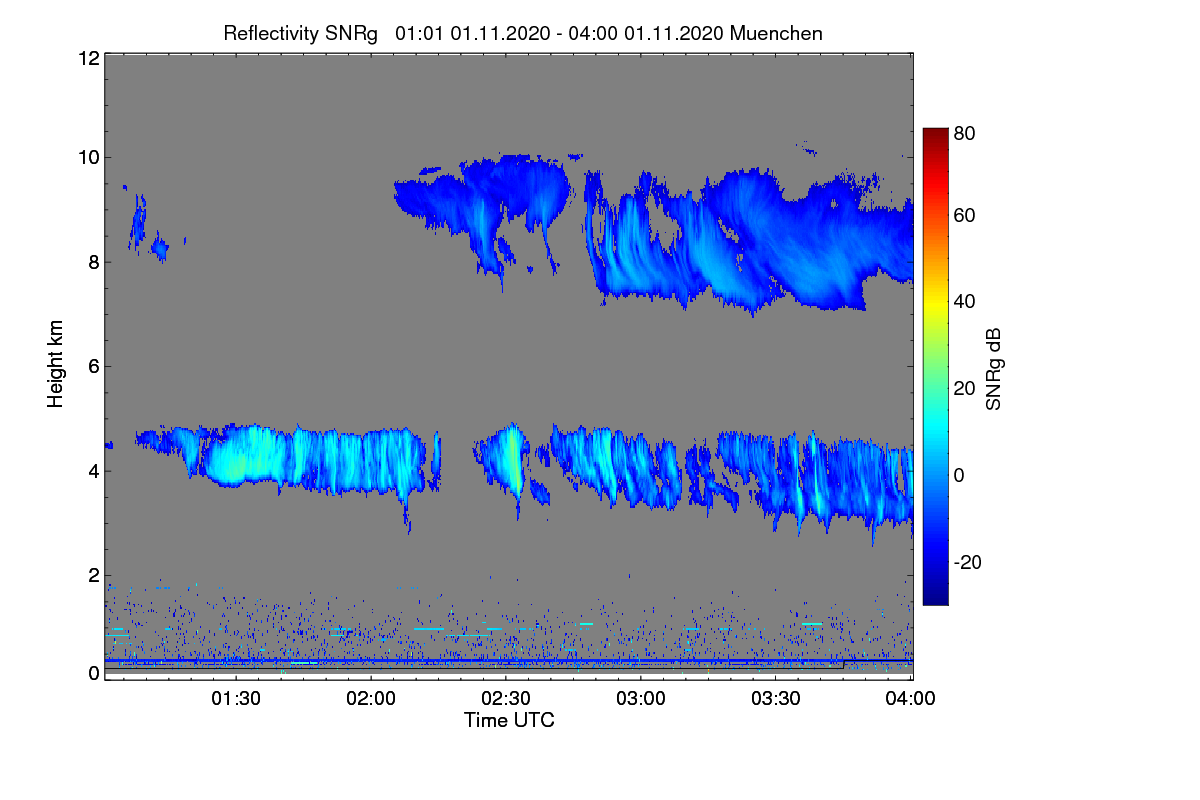The height and width of the screenshot is (800, 1200).
Task: Click the colorbar value 60
Action: (x=964, y=215)
